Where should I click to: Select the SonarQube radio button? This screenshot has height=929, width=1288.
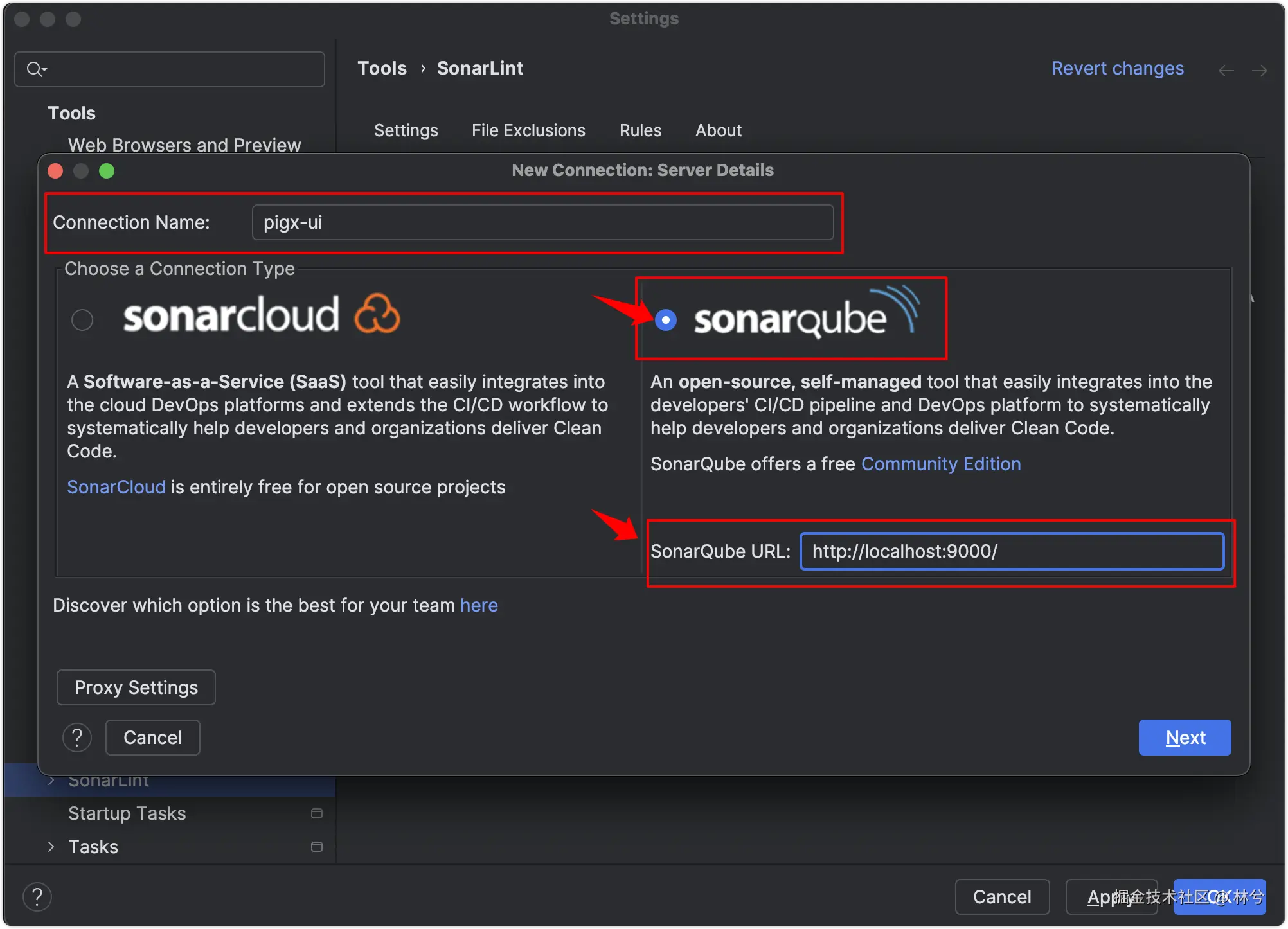[666, 319]
